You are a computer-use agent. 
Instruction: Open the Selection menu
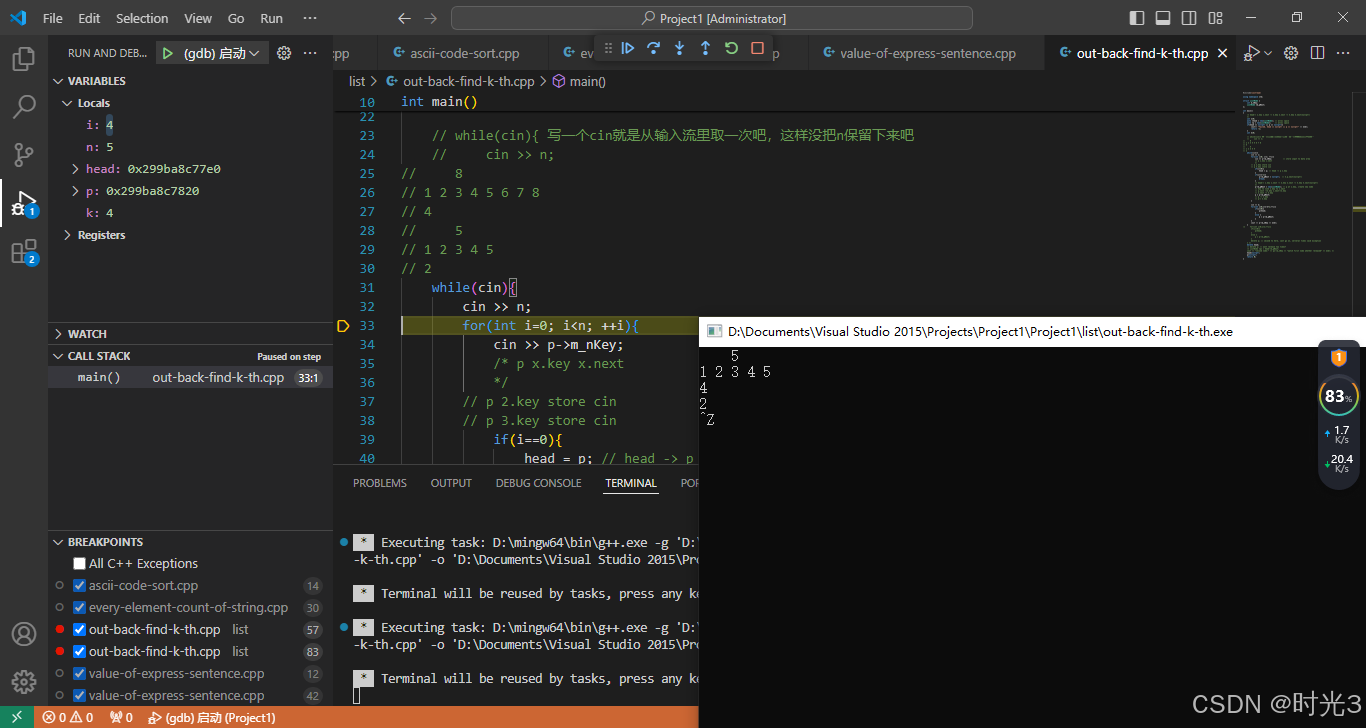coord(142,18)
